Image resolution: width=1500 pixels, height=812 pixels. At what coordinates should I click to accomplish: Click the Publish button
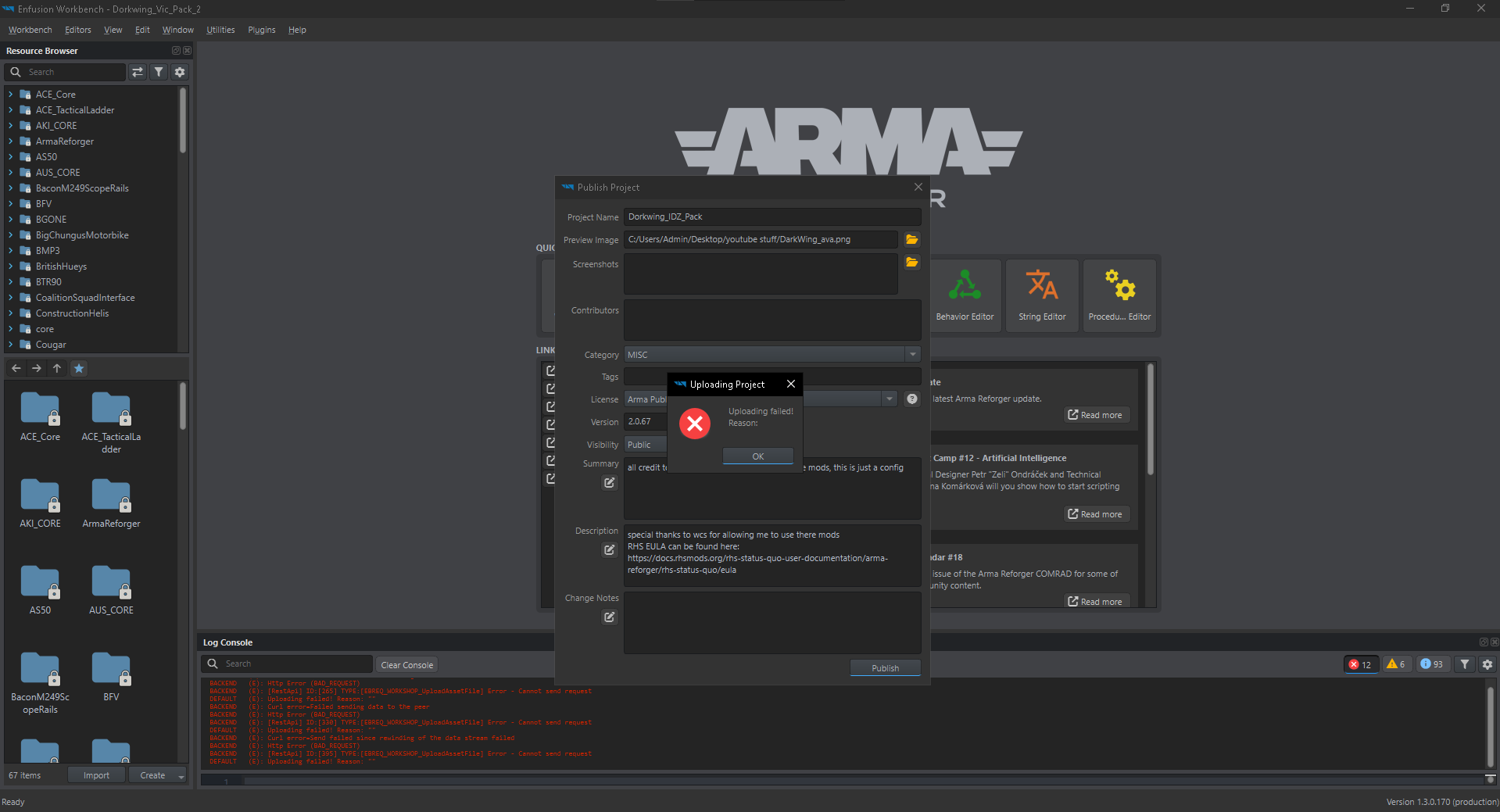tap(885, 668)
